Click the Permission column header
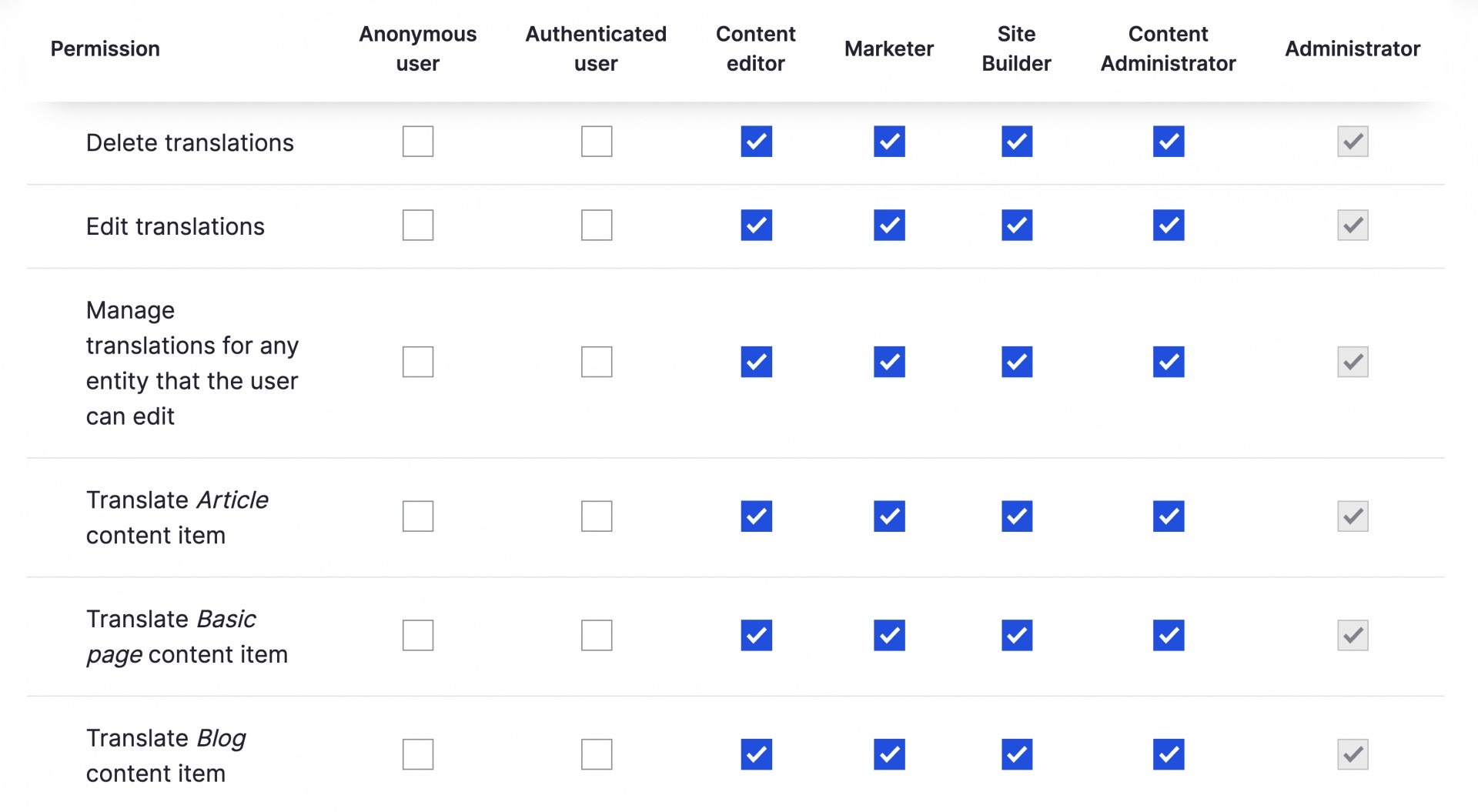1478x812 pixels. click(x=105, y=48)
